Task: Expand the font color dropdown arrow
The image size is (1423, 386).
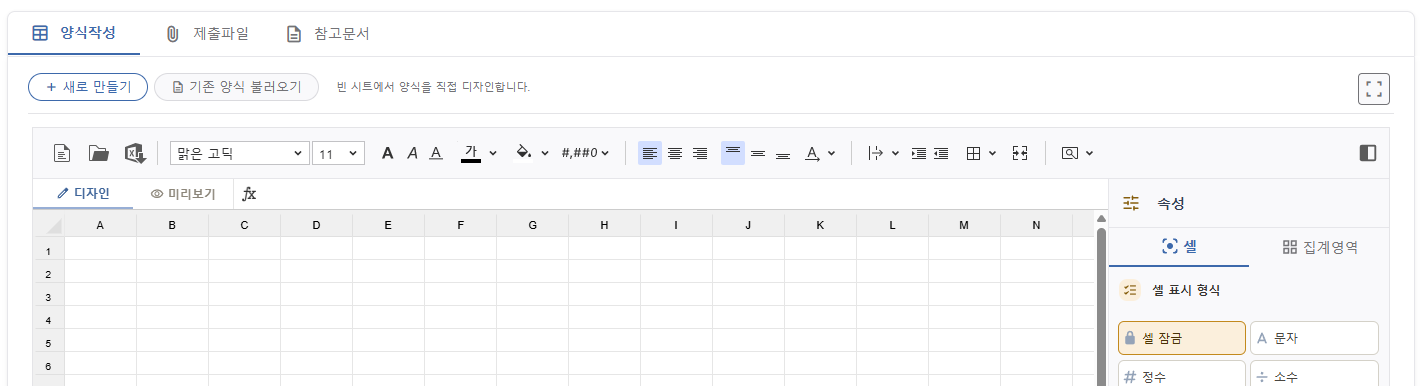Action: [x=493, y=153]
